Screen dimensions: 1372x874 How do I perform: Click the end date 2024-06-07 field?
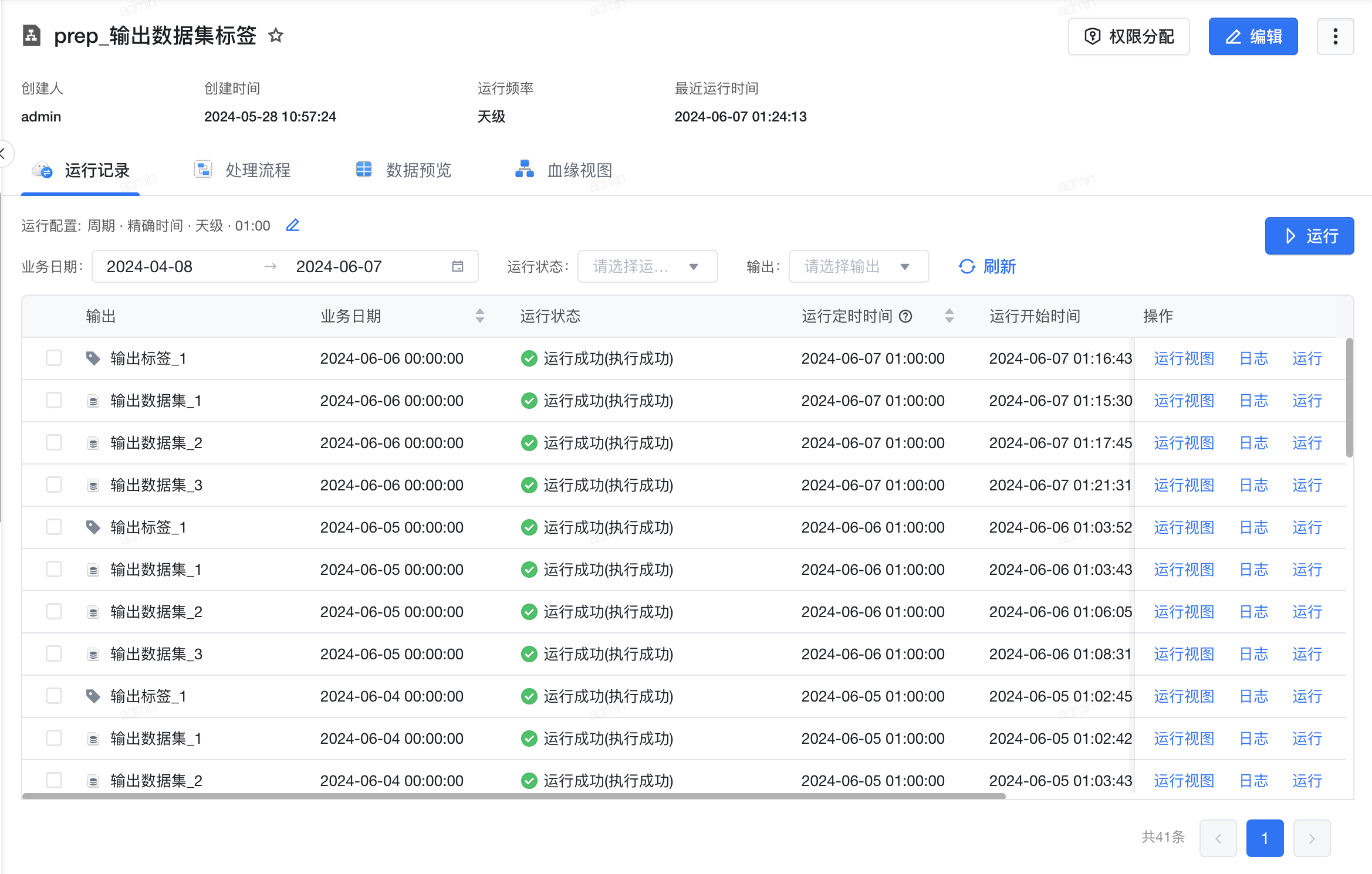pos(339,267)
